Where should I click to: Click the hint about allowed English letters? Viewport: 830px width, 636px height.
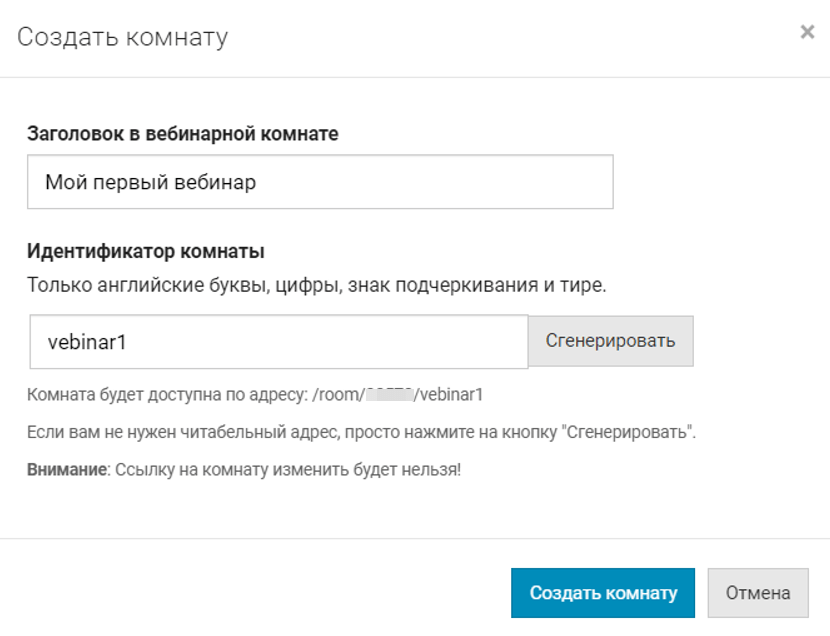316,285
